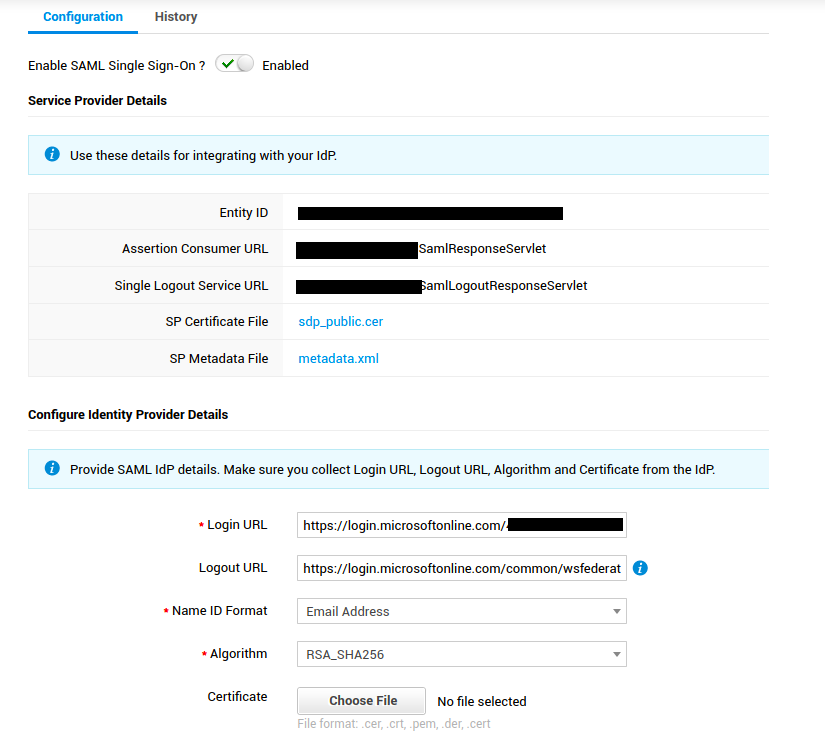Click info icon in 'Provide SAML IdP details' banner
Screen dimensions: 825x734
coord(53,469)
